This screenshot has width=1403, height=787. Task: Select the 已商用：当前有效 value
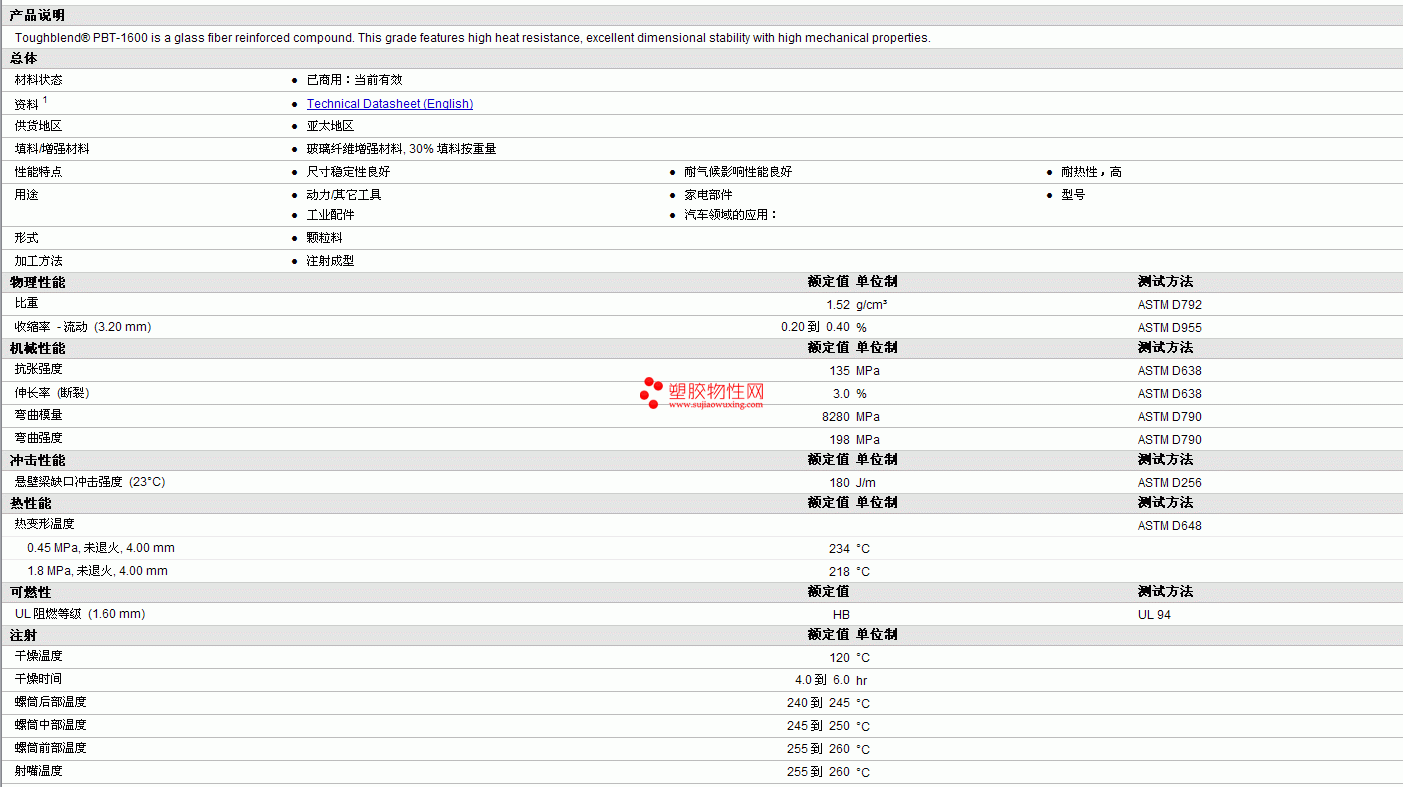click(x=354, y=80)
